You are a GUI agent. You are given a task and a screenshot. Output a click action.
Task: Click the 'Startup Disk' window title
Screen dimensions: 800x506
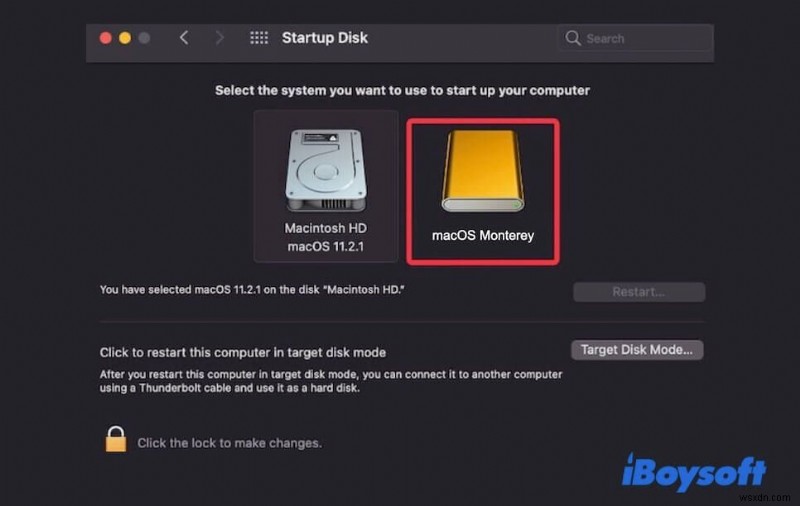[x=325, y=38]
